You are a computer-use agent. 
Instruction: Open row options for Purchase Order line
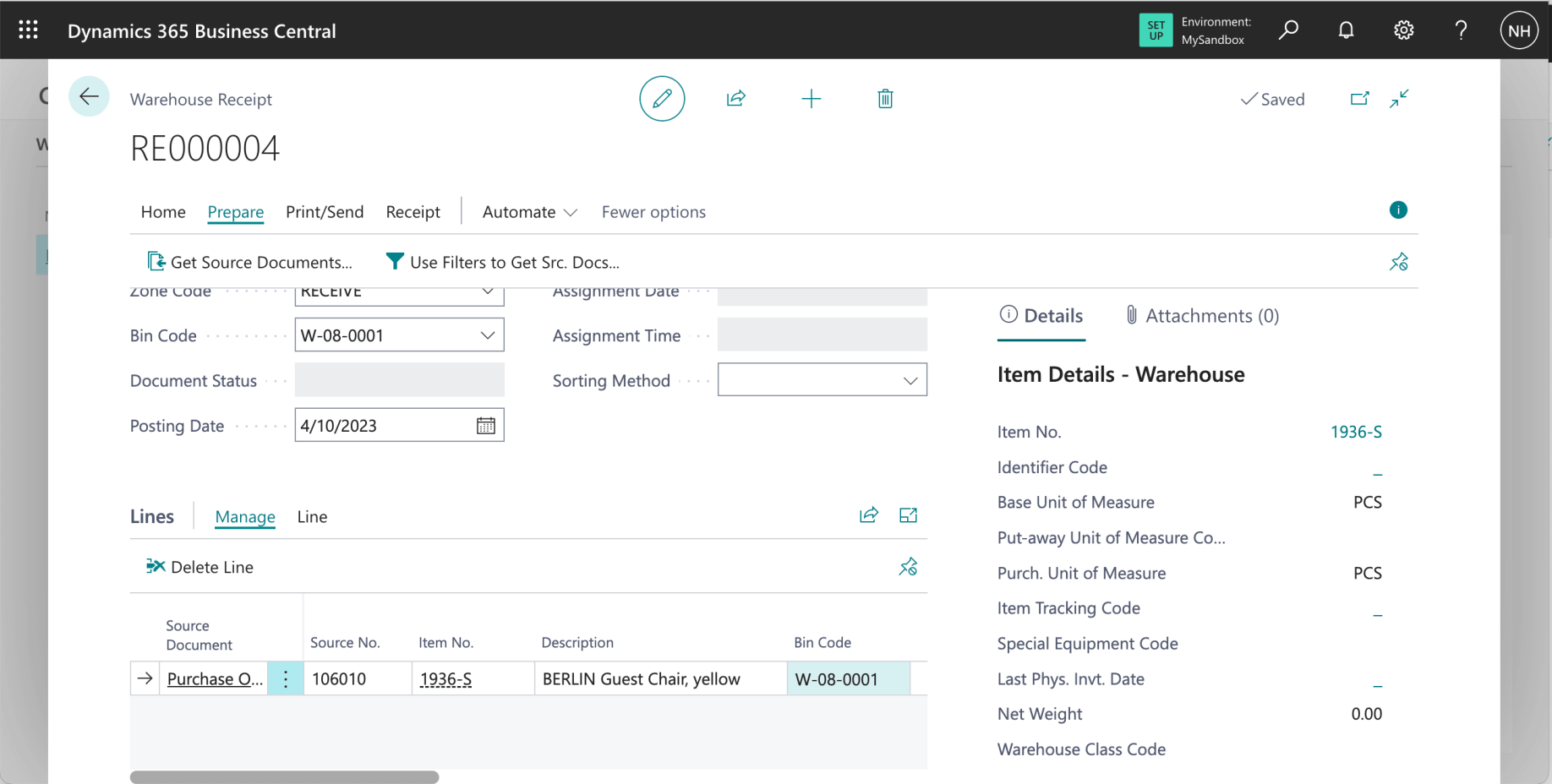286,678
